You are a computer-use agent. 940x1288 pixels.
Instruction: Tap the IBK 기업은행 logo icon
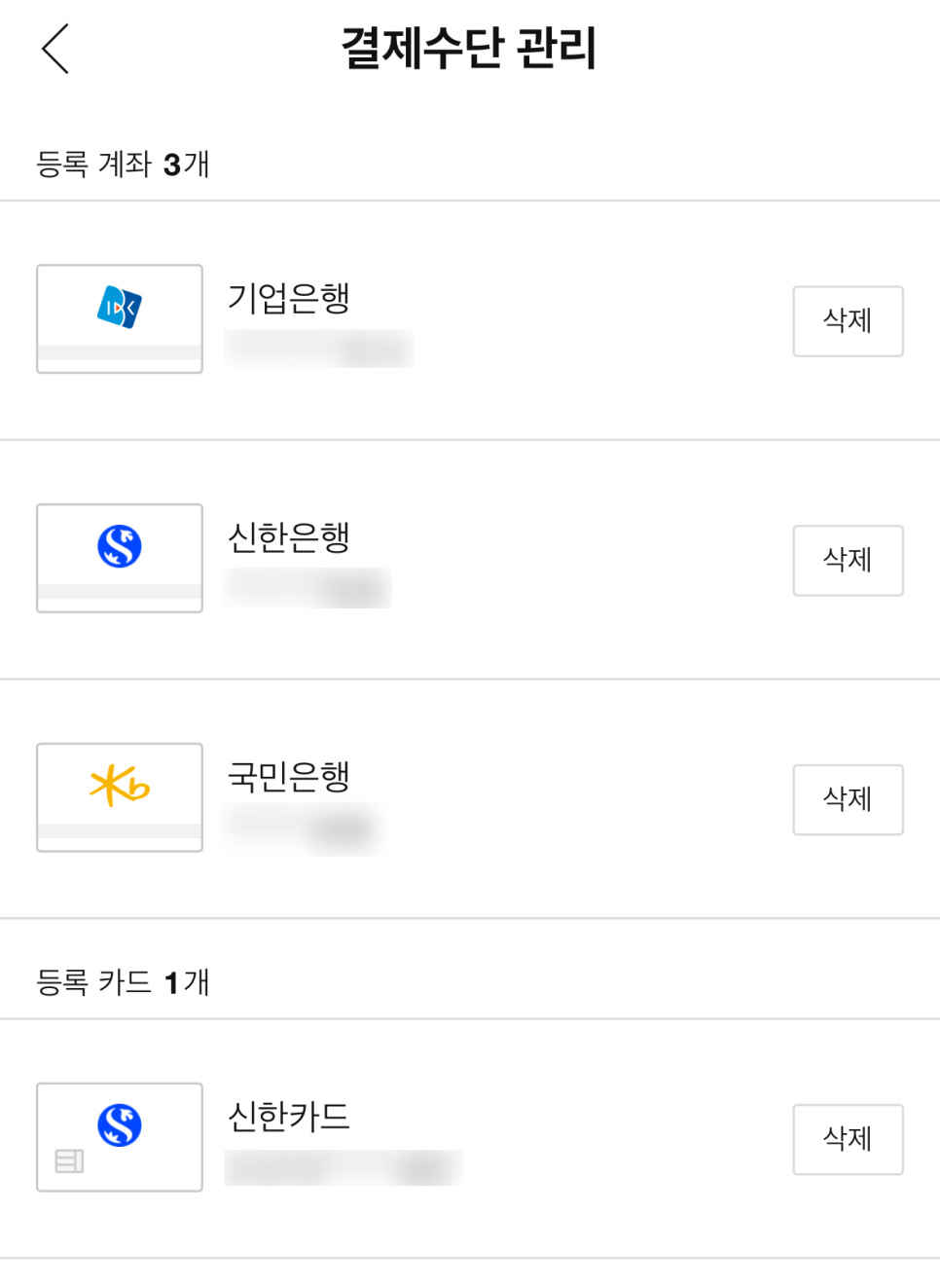coord(120,308)
